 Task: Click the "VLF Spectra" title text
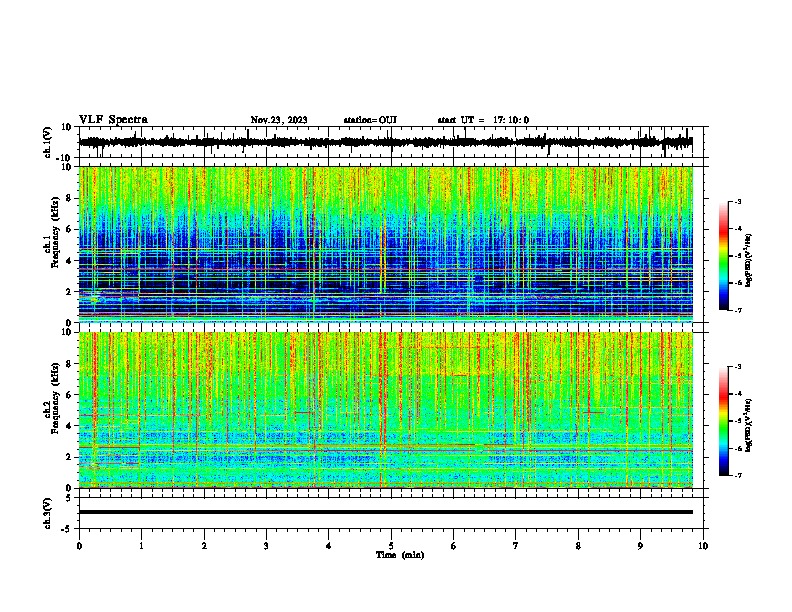(x=113, y=120)
